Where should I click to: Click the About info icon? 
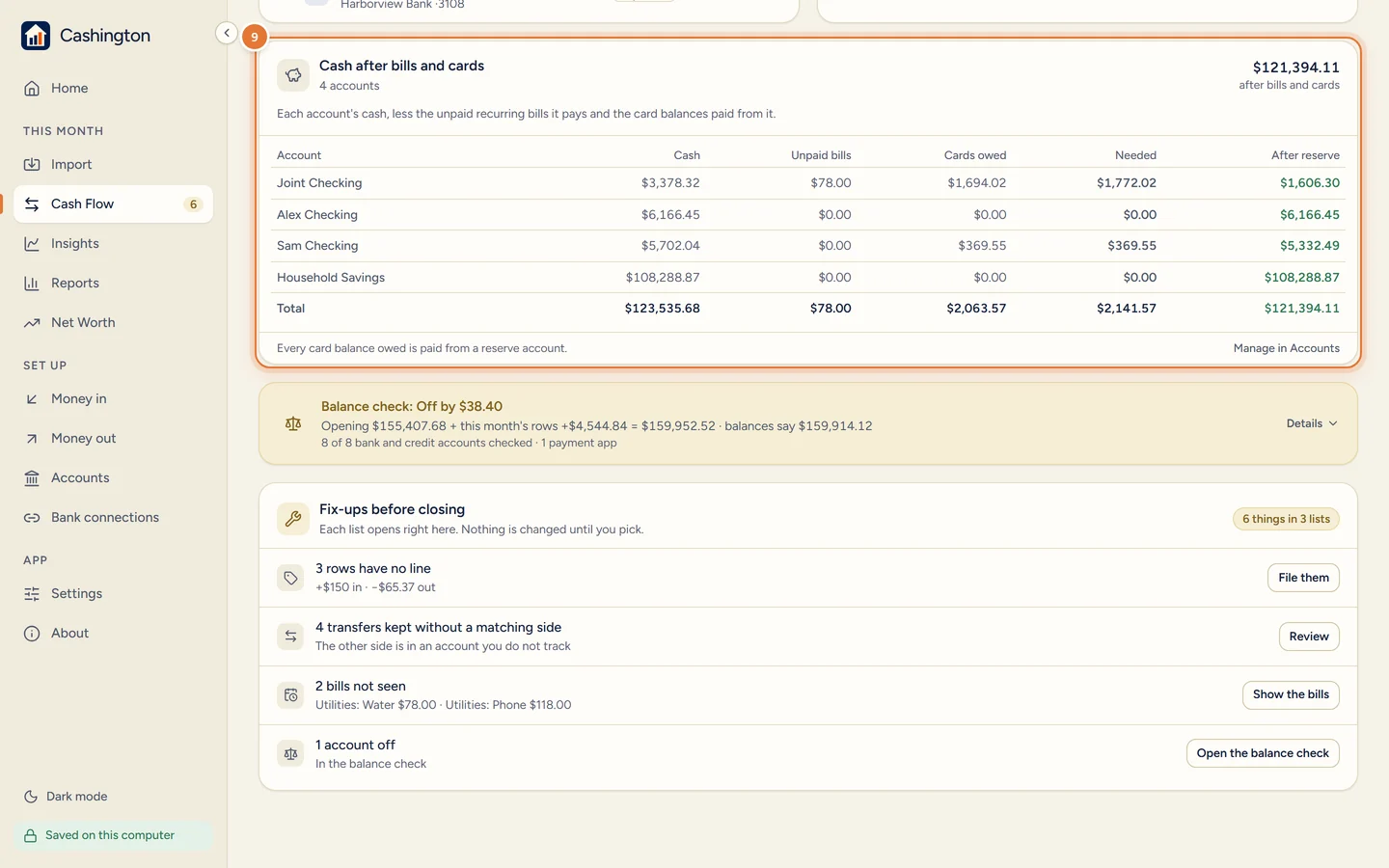pyautogui.click(x=32, y=633)
